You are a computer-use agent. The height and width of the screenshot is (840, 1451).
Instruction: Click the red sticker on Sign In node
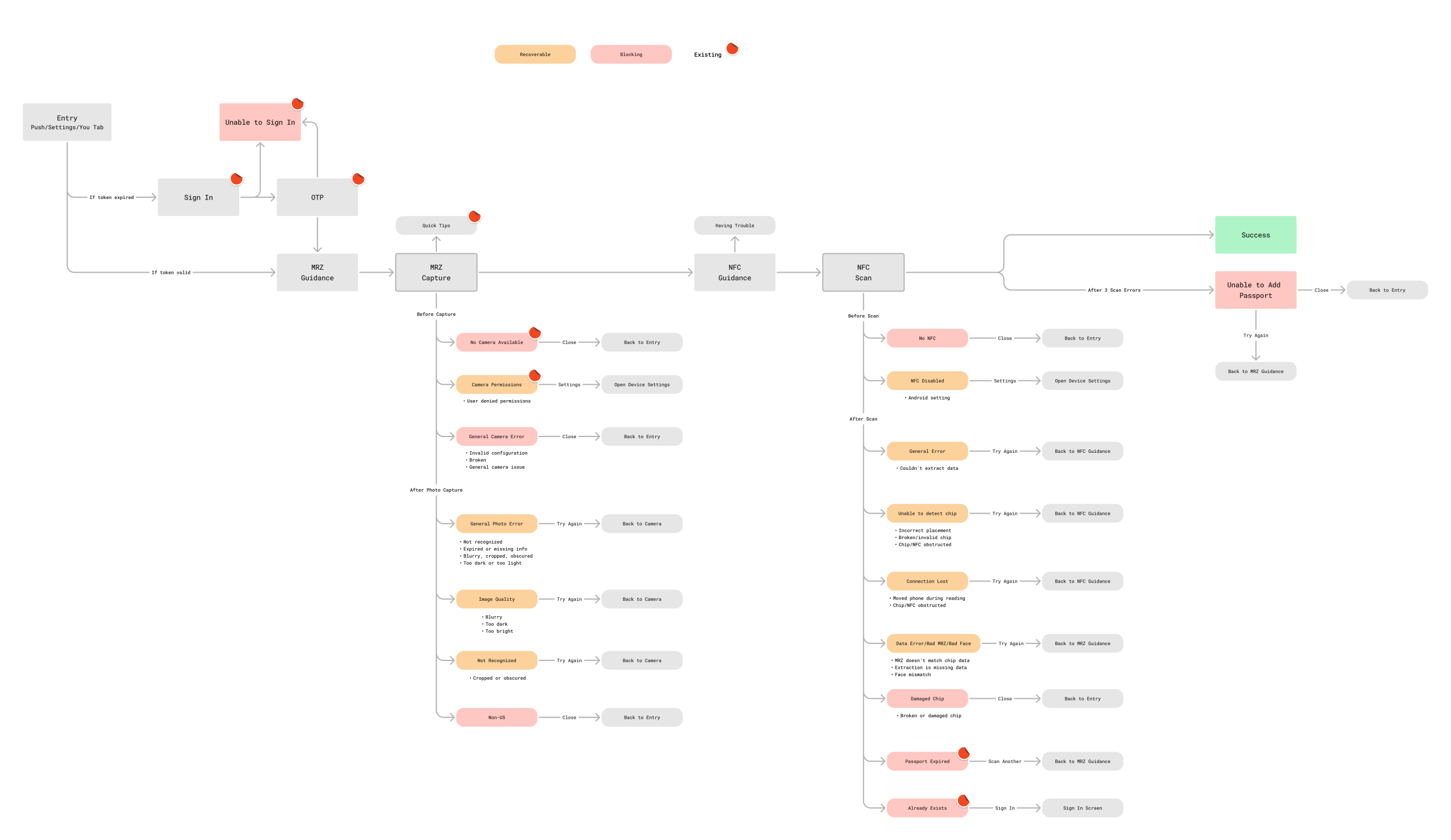[236, 179]
